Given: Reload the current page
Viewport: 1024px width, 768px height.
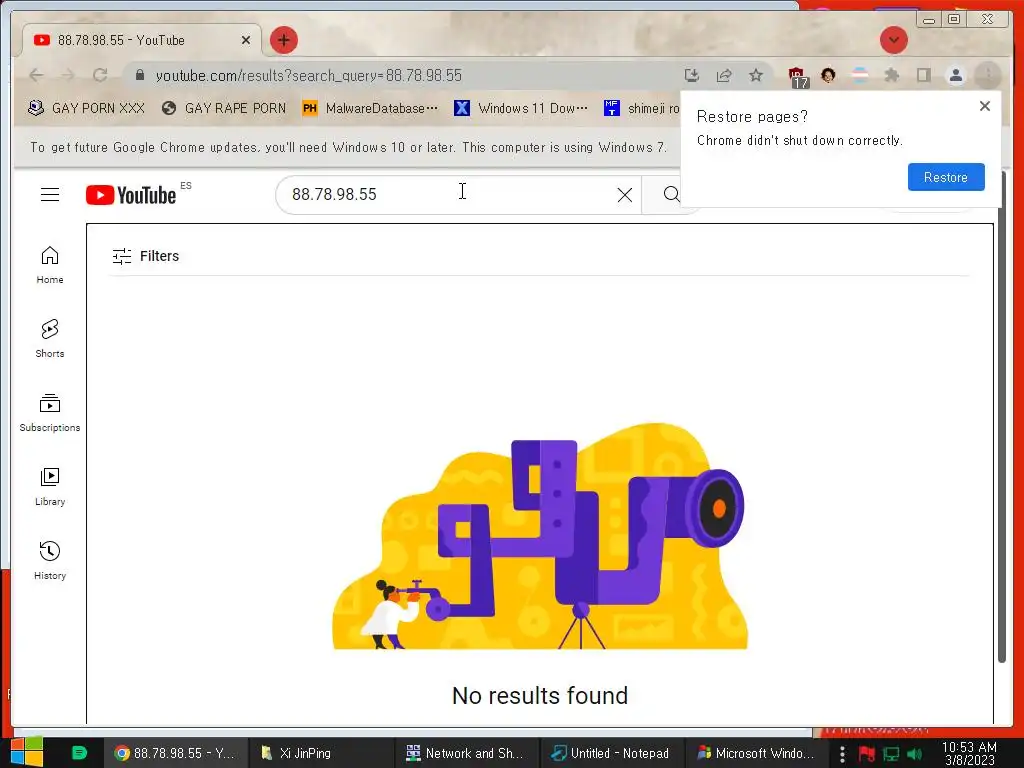Looking at the screenshot, I should coord(100,75).
